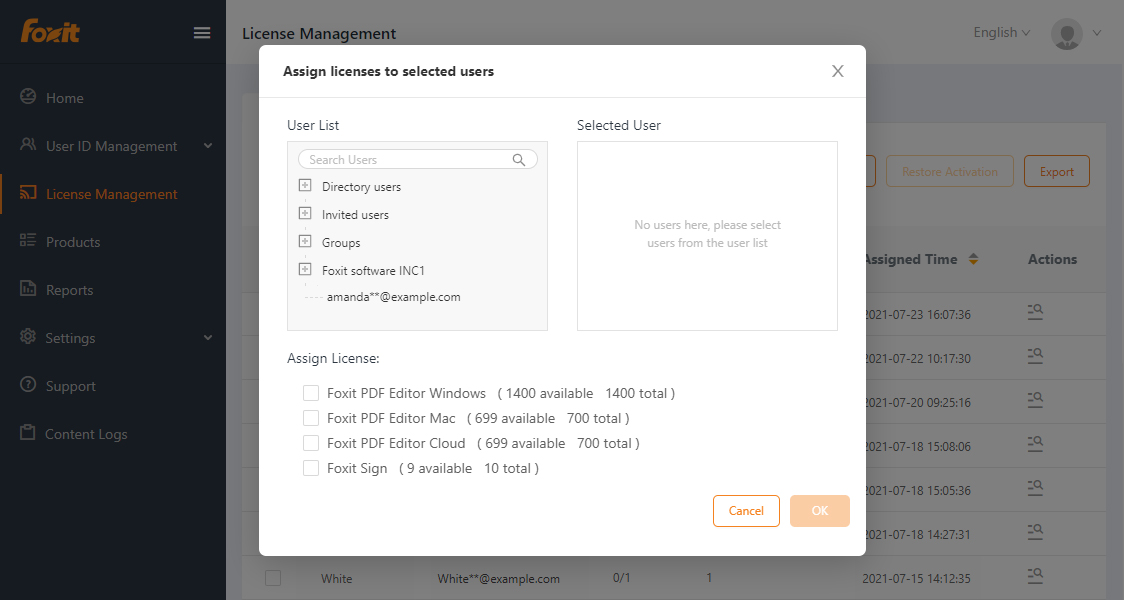
Task: Select License Management in the sidebar
Action: pos(111,194)
